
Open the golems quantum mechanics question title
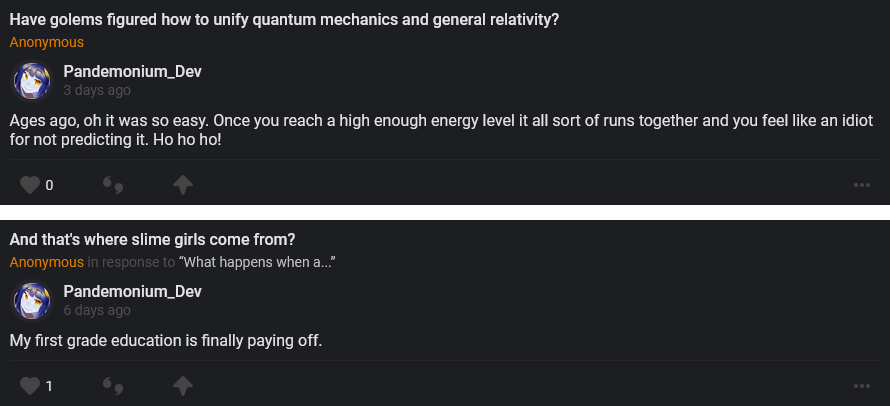pyautogui.click(x=284, y=19)
